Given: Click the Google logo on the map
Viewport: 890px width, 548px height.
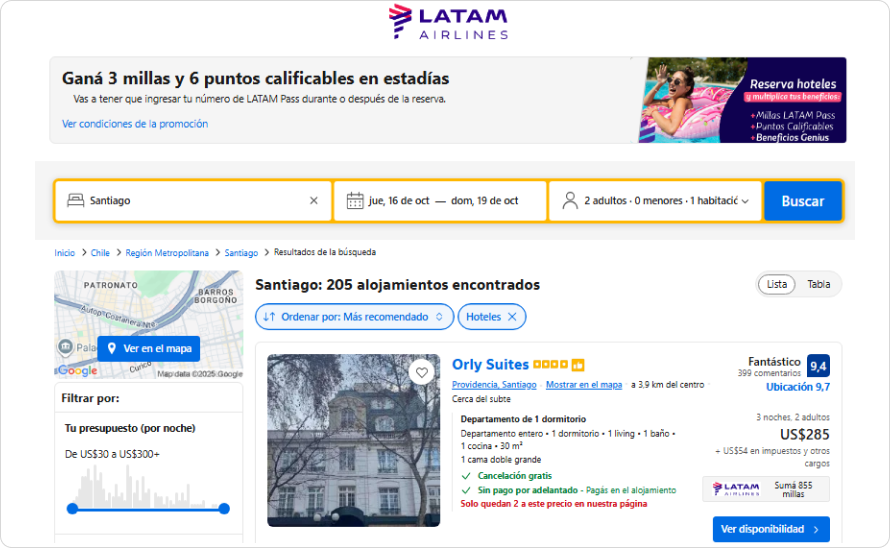Looking at the screenshot, I should point(77,371).
